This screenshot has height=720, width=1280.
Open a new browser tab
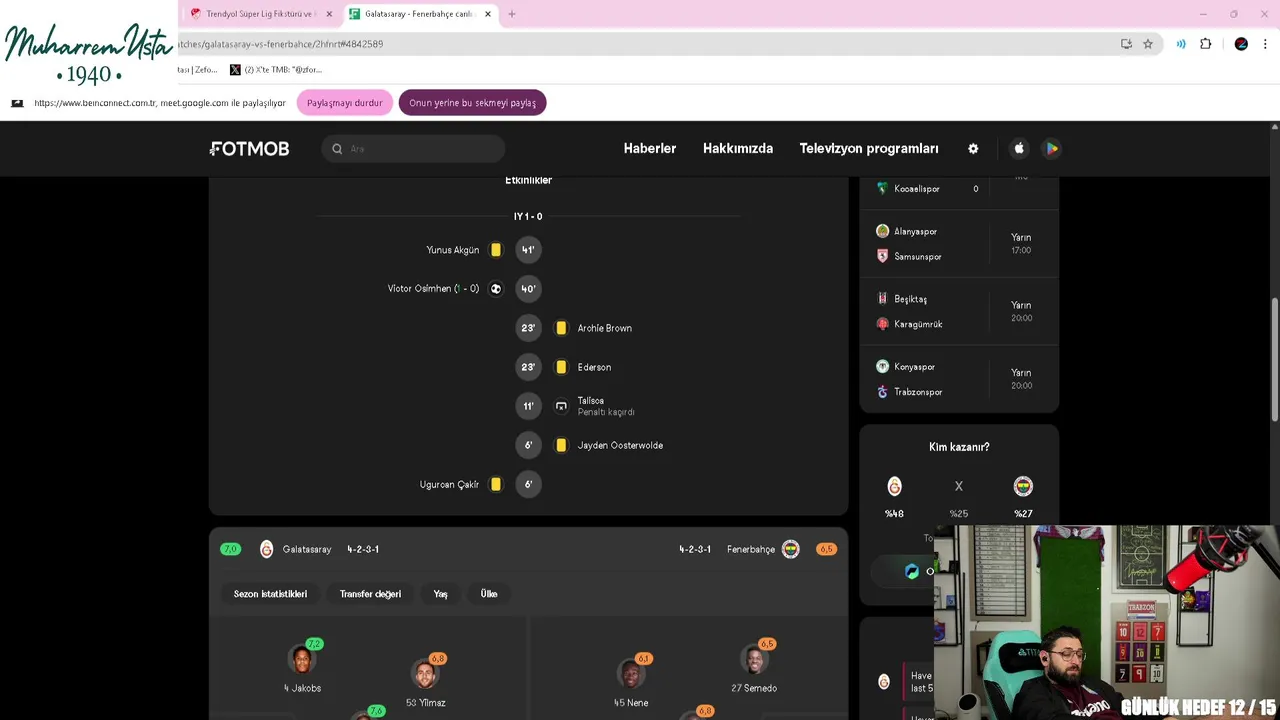(x=512, y=14)
